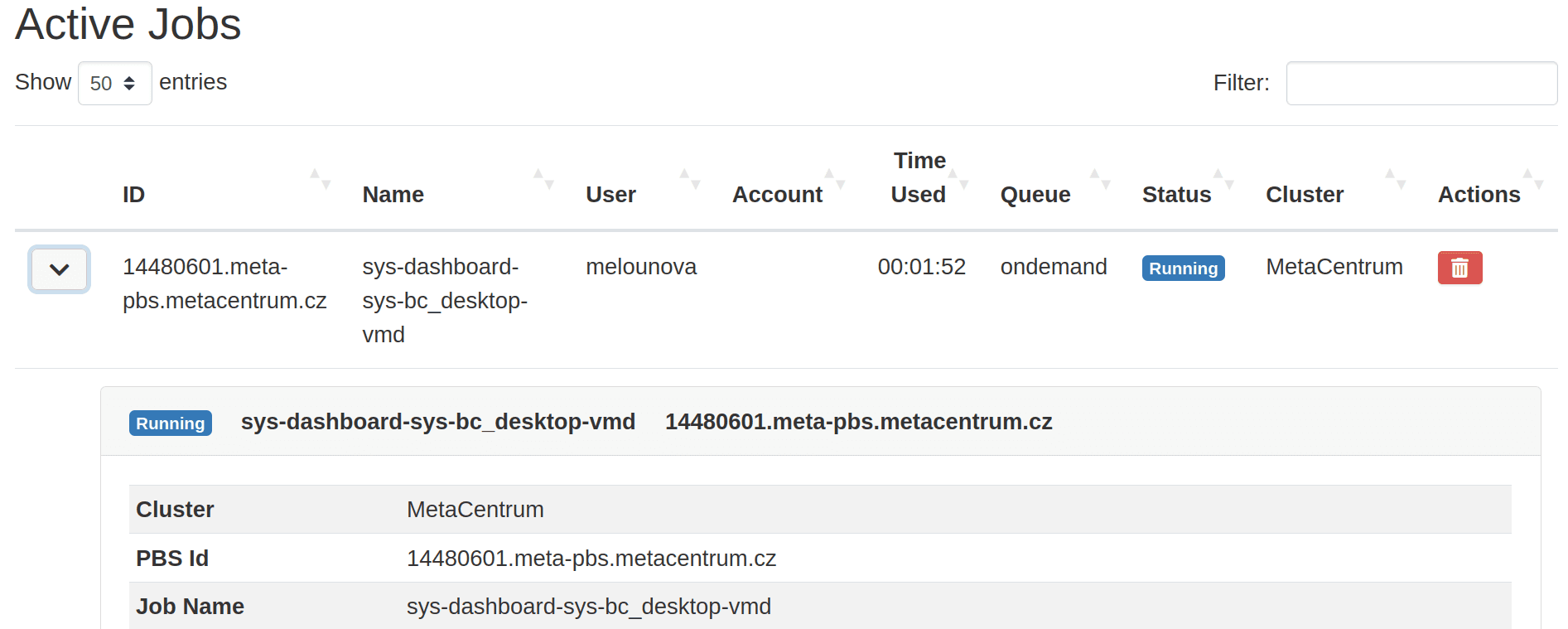Sort table by Queue column
This screenshot has width=1568, height=629.
tap(1035, 195)
